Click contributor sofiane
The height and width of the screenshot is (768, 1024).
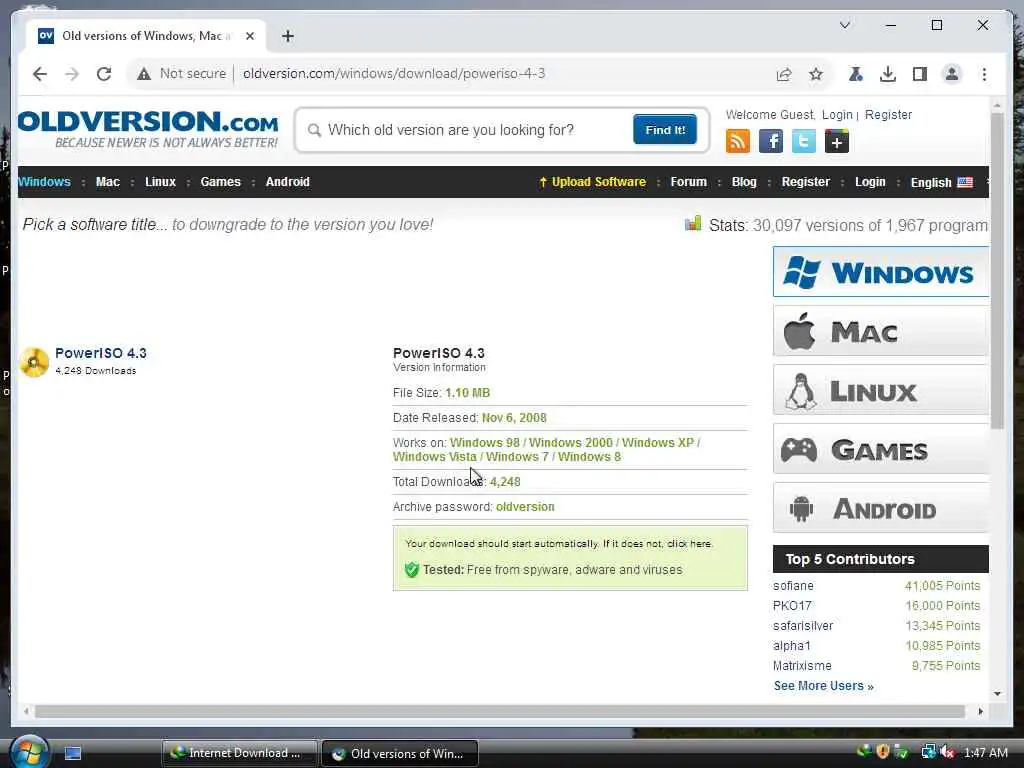[x=793, y=586]
